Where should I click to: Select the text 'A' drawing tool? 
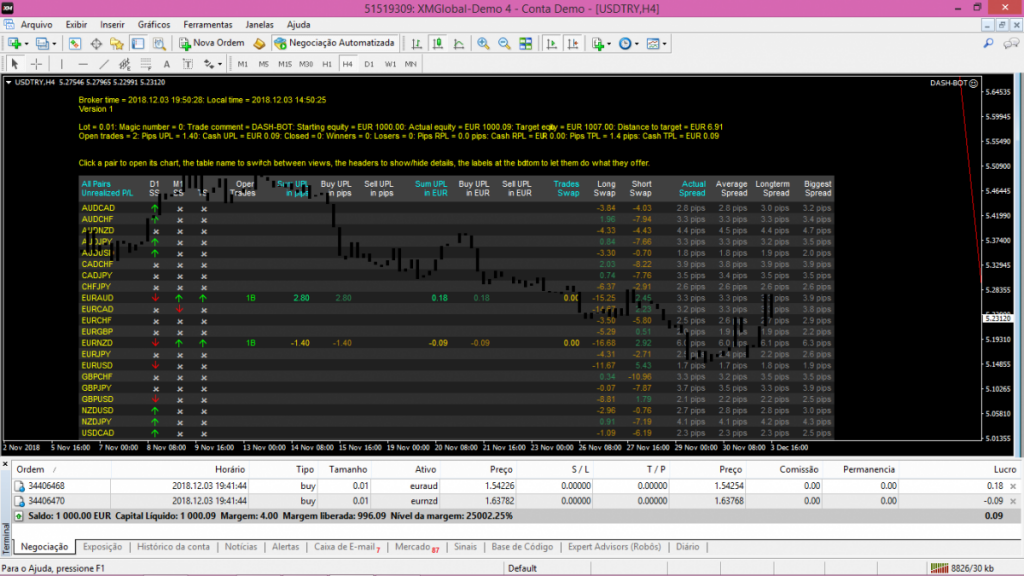tap(167, 64)
